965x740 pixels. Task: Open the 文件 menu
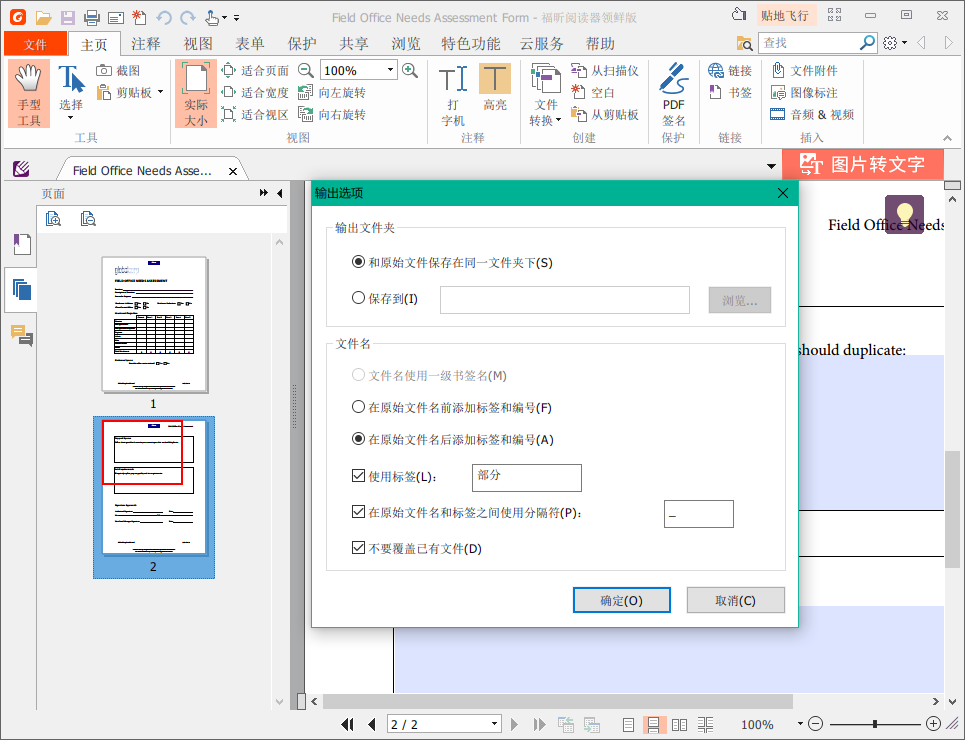(36, 44)
